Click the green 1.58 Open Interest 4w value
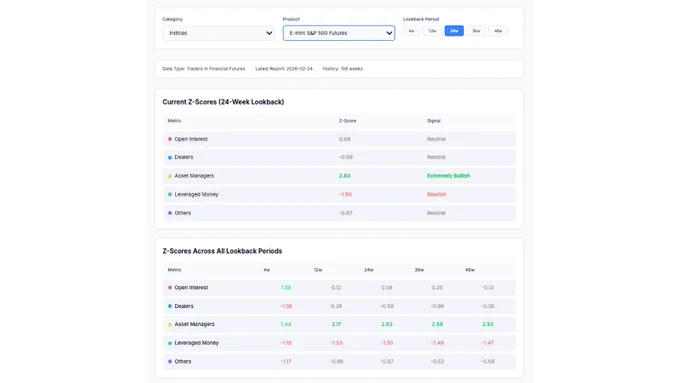 point(286,288)
